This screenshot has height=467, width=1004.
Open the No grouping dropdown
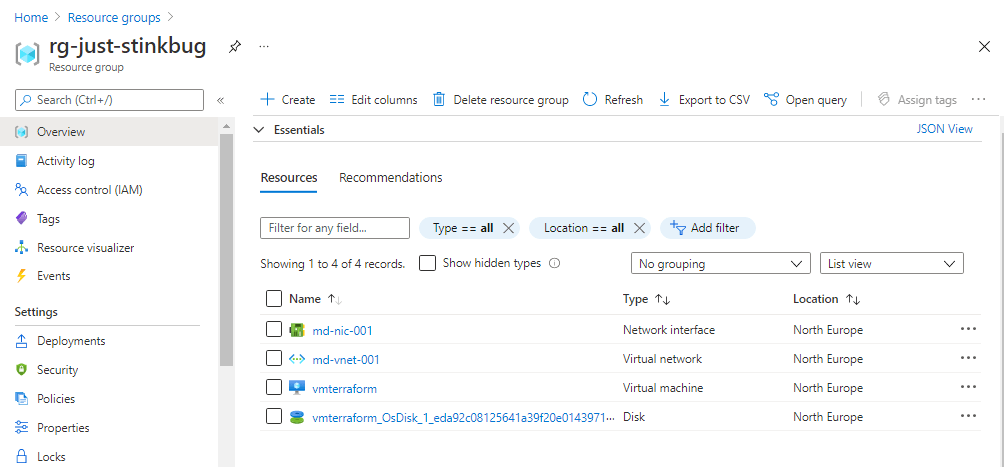[x=720, y=264]
